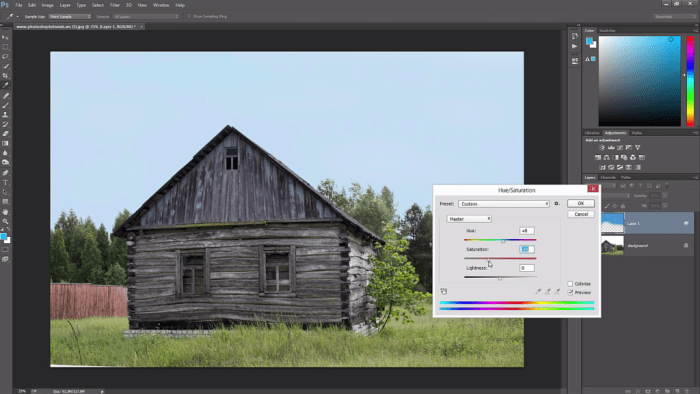Select the Spot Healing Brush tool
Image resolution: width=700 pixels, height=394 pixels.
click(5, 96)
